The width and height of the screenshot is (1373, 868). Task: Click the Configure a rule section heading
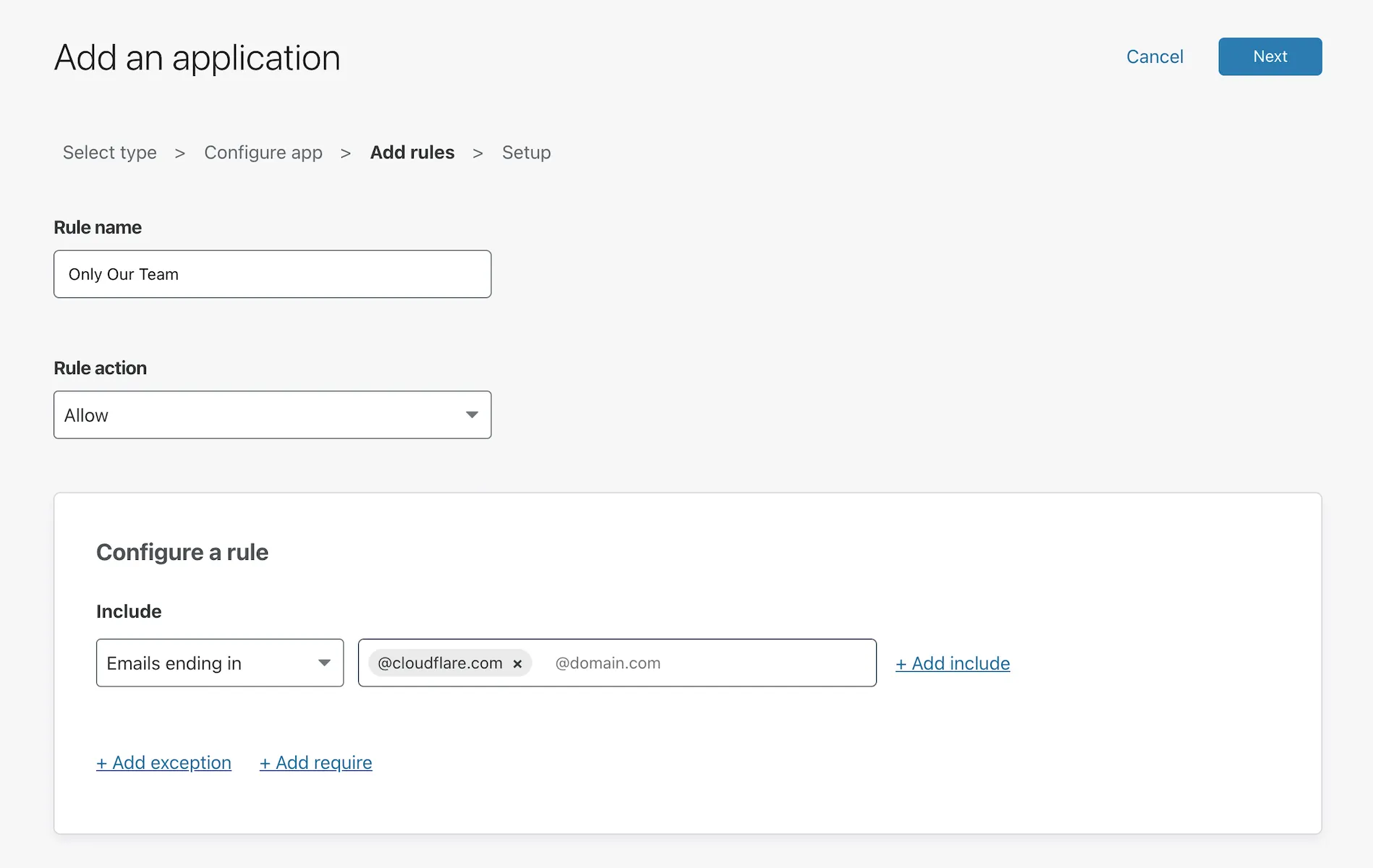tap(182, 552)
